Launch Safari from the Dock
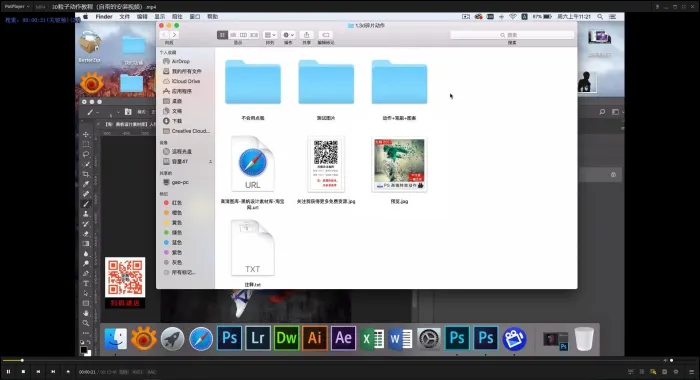The height and width of the screenshot is (380, 700). pos(201,339)
